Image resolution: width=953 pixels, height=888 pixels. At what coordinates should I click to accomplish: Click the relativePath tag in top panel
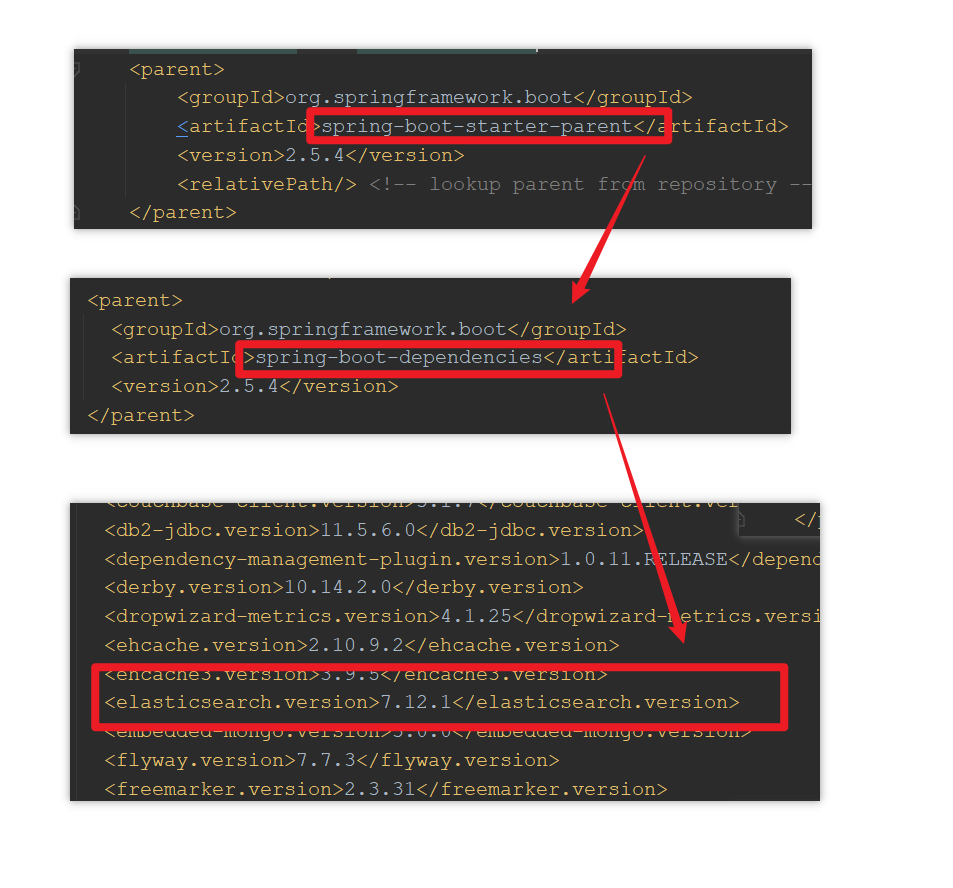click(x=267, y=184)
